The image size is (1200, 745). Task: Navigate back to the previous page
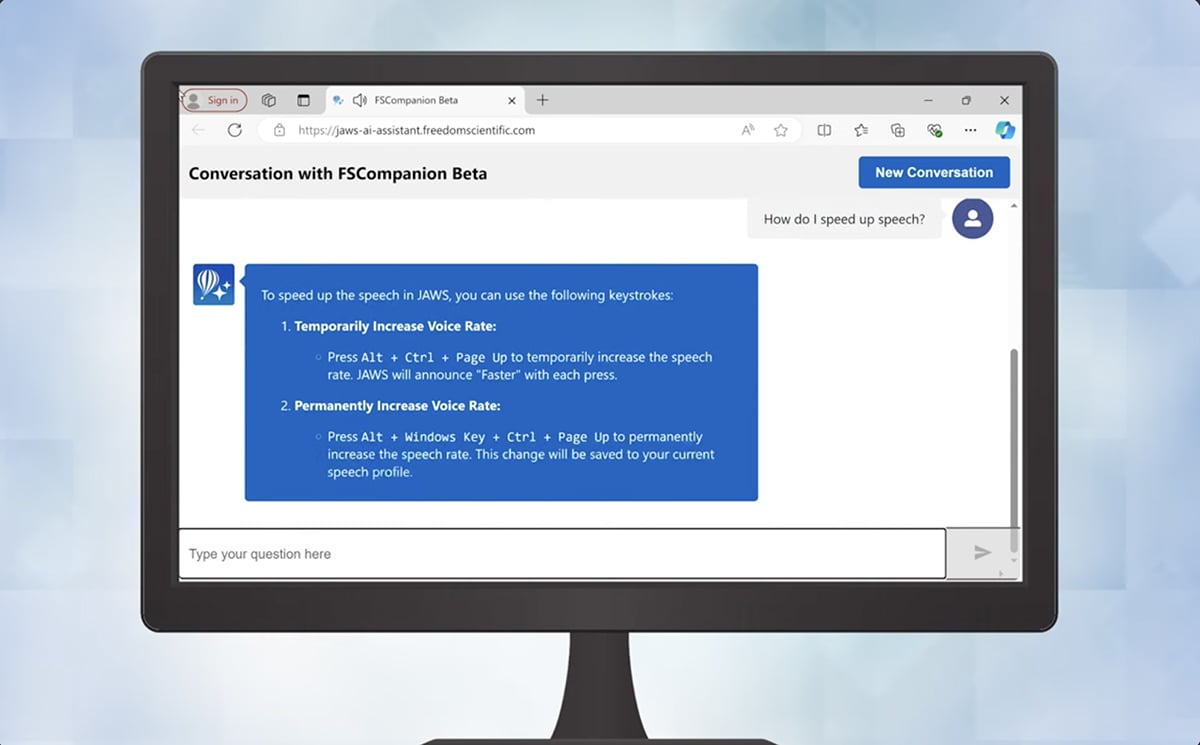(197, 130)
